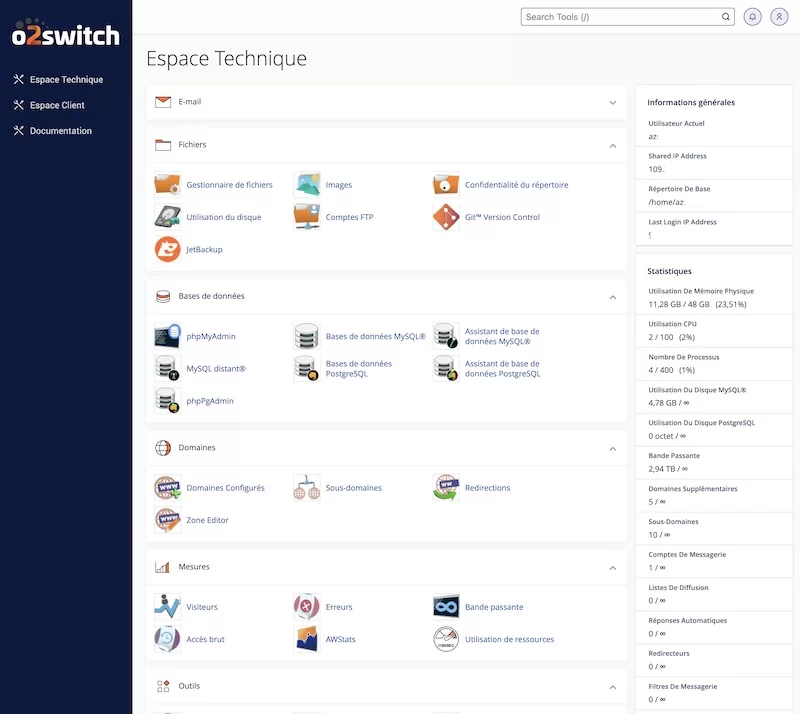Open user account icon
800x714 pixels.
point(779,17)
